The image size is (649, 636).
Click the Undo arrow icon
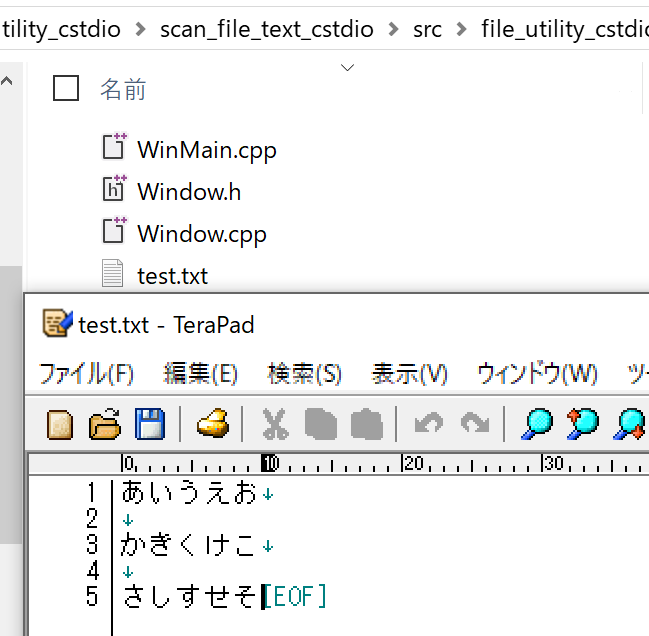(429, 423)
